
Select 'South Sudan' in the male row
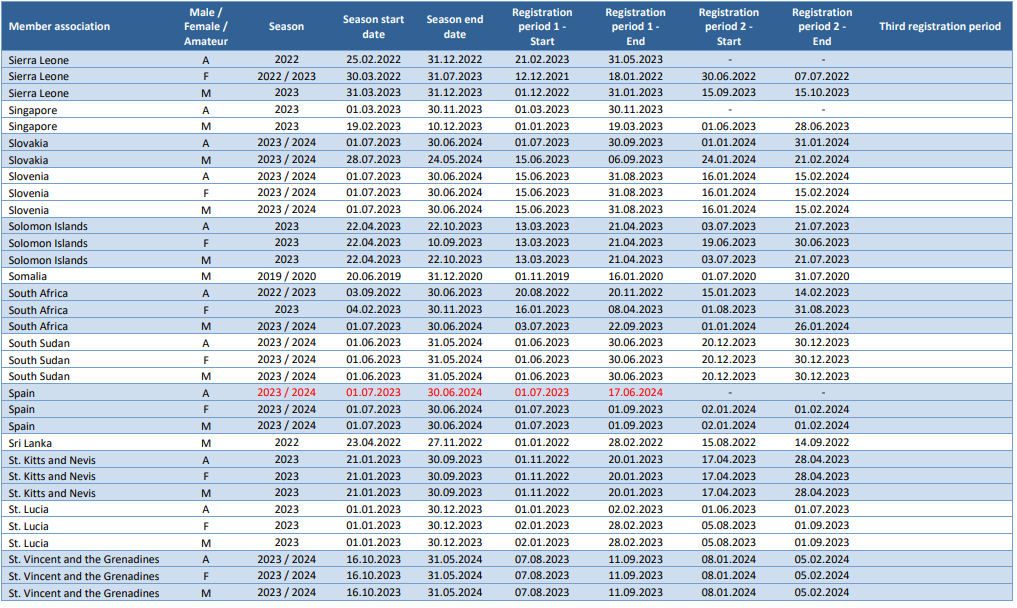39,376
